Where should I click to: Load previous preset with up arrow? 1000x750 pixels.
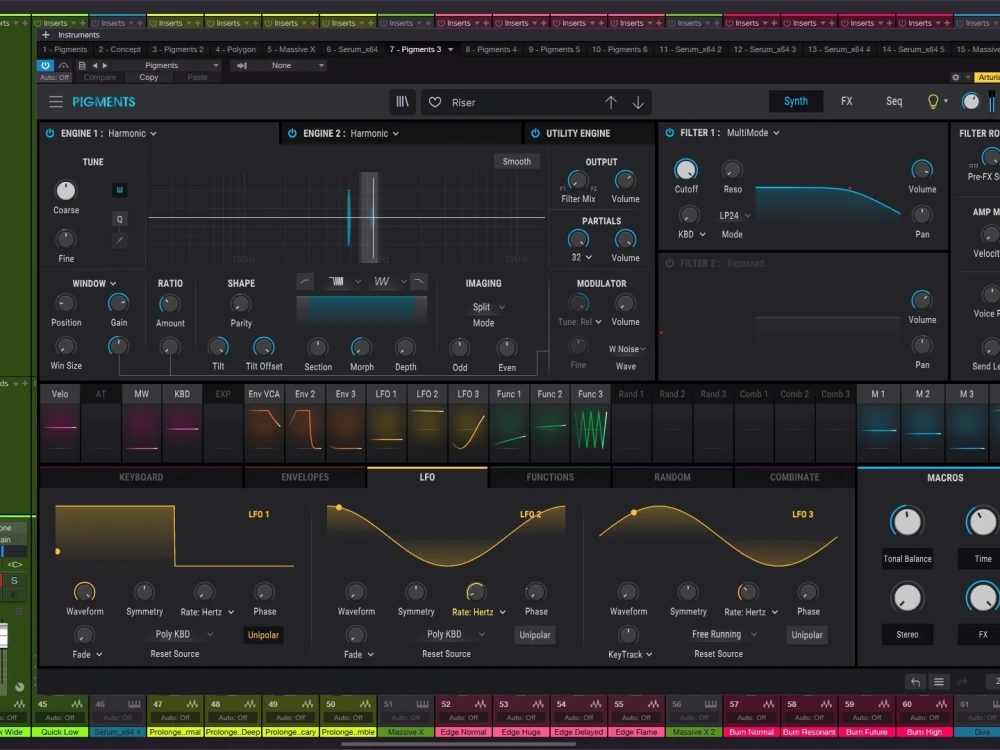click(x=610, y=102)
